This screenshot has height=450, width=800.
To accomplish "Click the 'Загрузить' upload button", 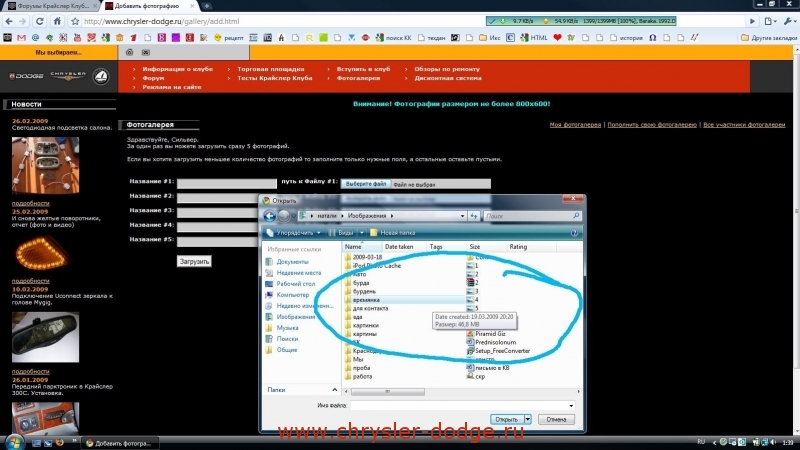I will coord(194,261).
